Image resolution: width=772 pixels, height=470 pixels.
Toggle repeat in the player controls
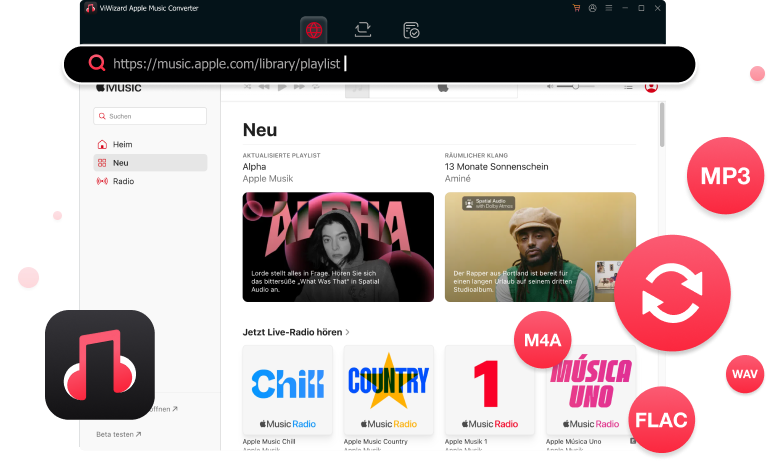point(316,87)
